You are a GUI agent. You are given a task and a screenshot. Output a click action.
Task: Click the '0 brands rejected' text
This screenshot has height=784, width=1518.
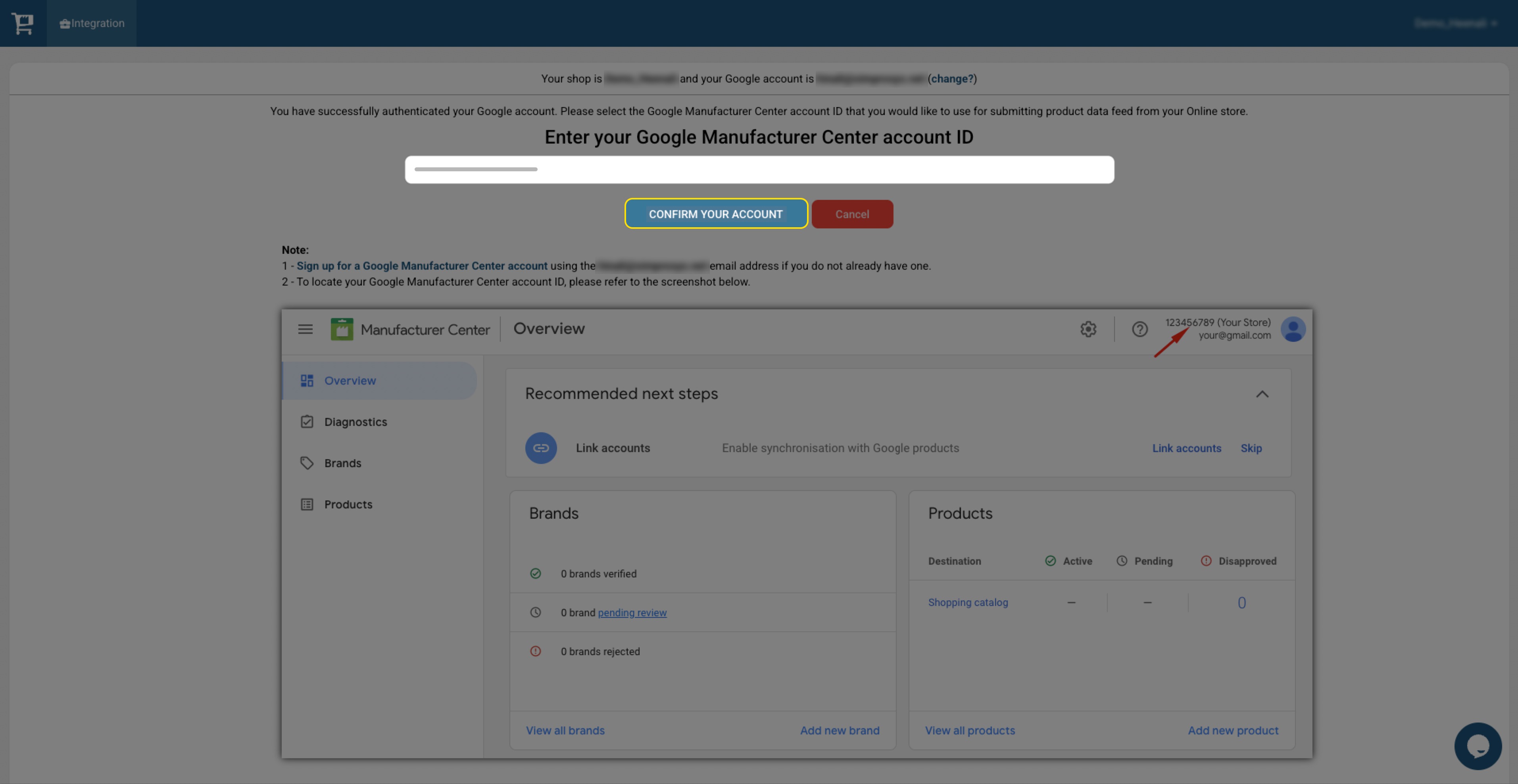[600, 652]
